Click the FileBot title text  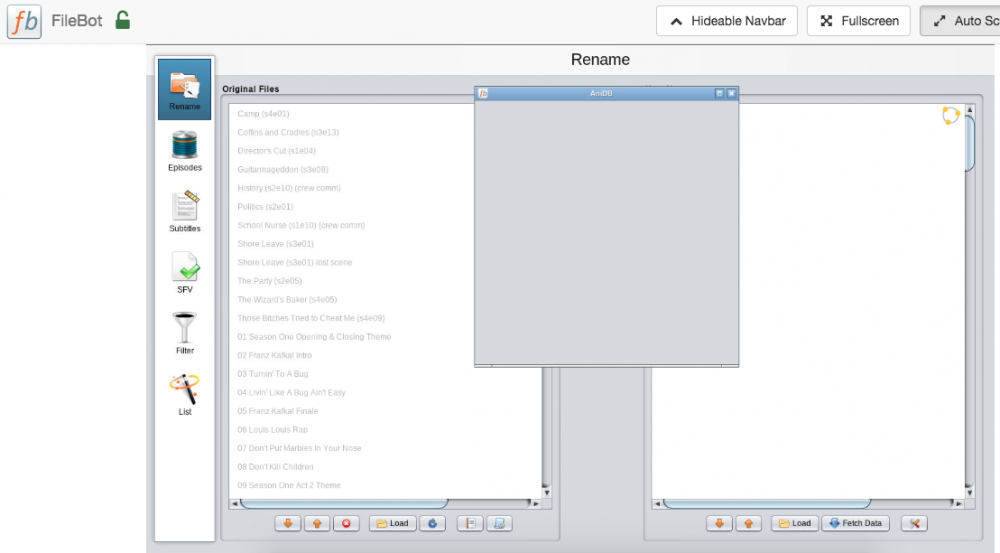(77, 21)
